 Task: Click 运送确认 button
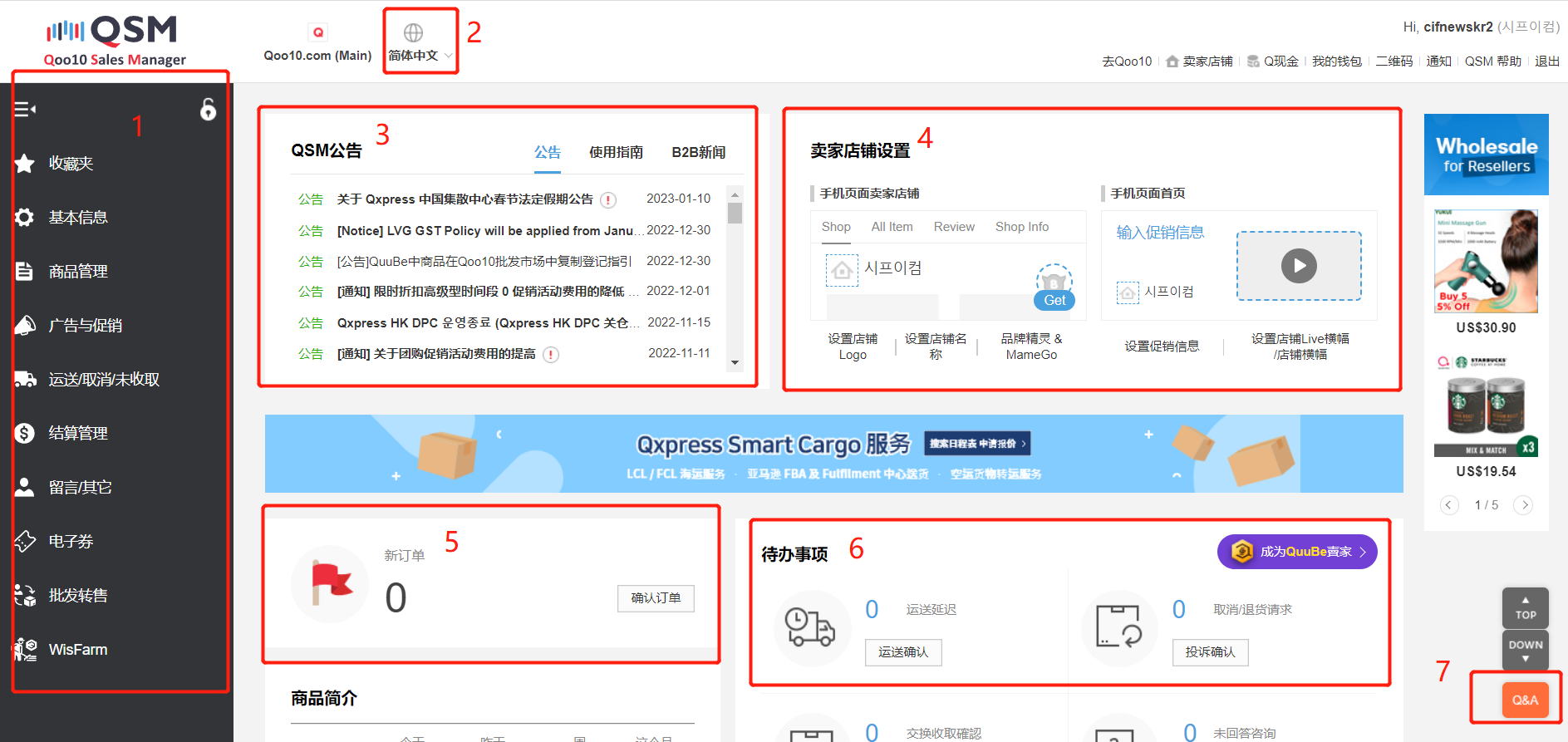(x=903, y=652)
